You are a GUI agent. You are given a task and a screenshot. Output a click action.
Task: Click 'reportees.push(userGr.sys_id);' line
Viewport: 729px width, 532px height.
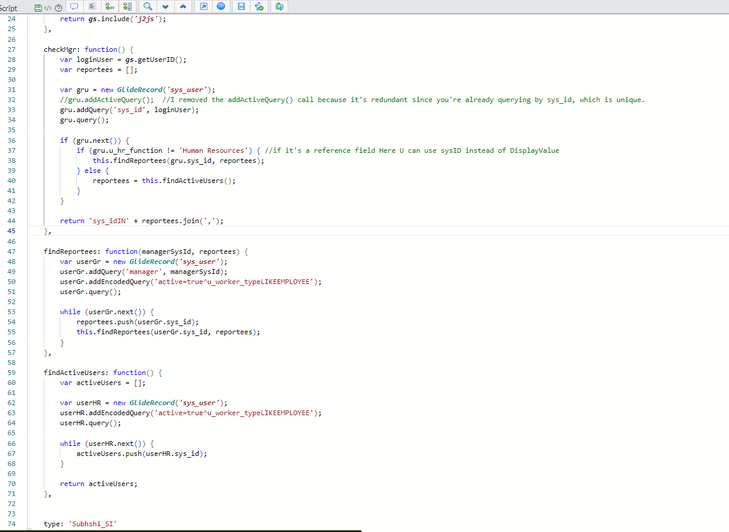[x=138, y=322]
